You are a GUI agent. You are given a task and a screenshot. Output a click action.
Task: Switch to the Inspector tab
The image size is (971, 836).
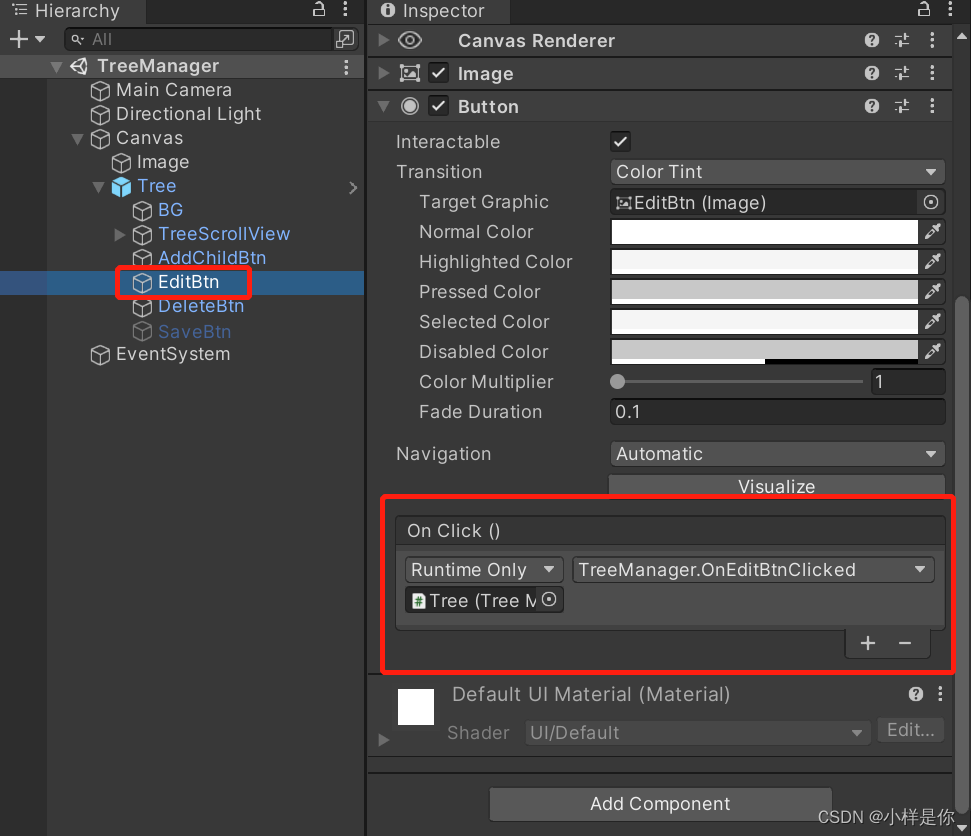[438, 12]
